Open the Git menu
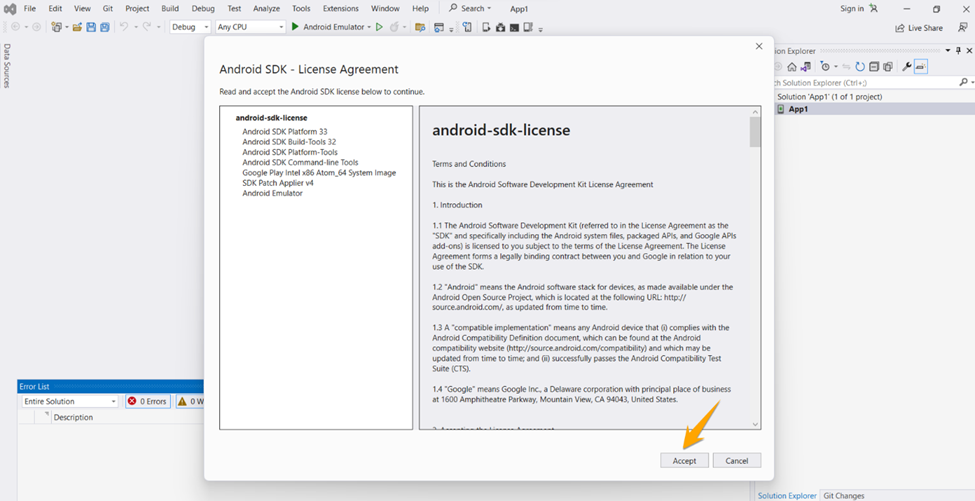Screen dimensions: 975x501 point(108,9)
